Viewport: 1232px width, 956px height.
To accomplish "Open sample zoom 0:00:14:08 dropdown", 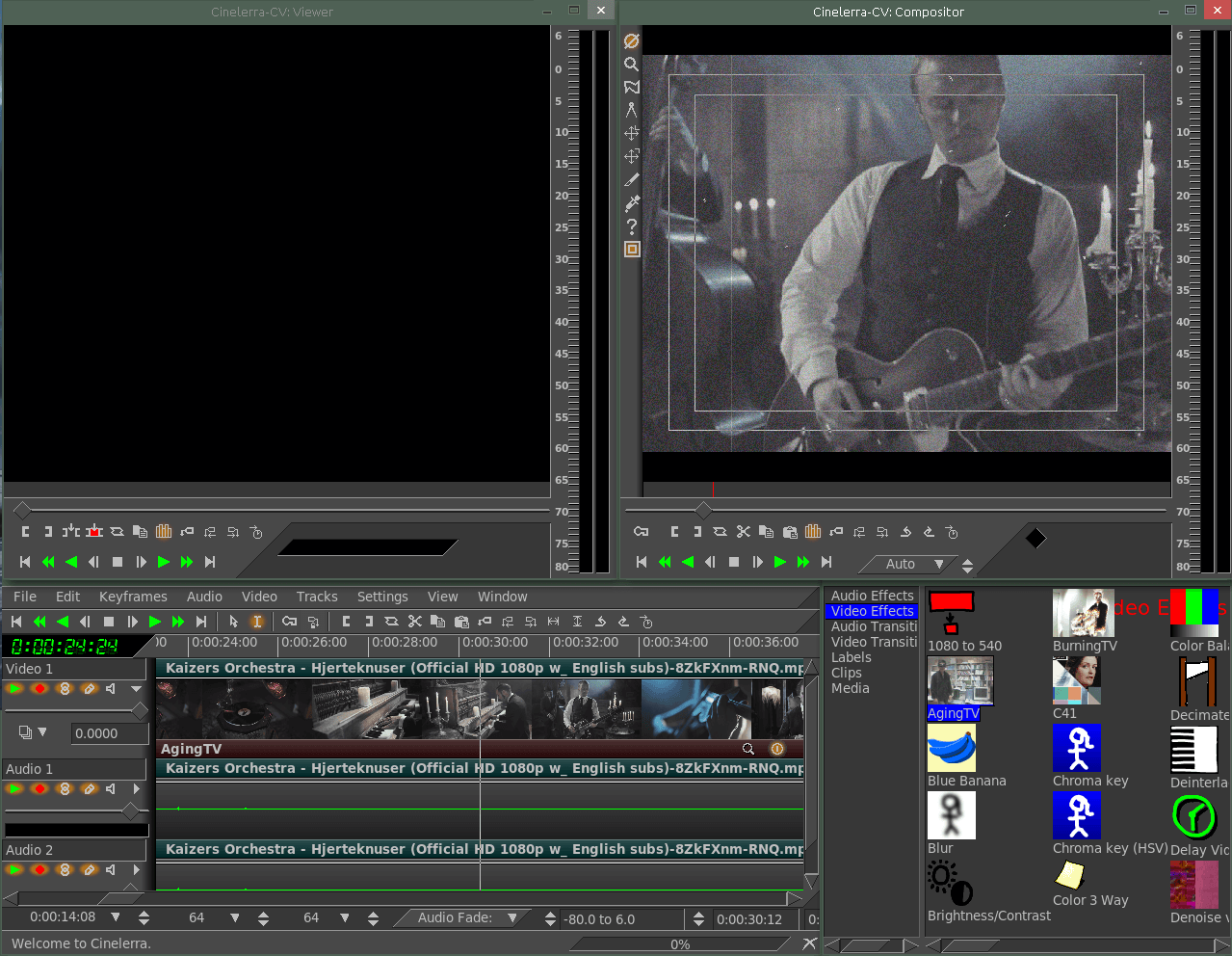I will [116, 917].
